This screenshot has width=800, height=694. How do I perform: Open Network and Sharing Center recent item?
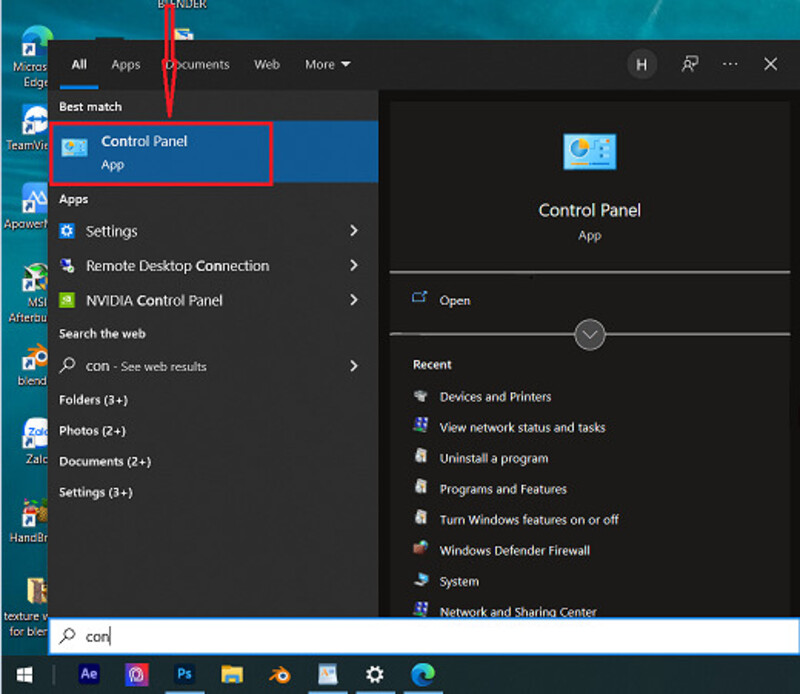tap(518, 611)
